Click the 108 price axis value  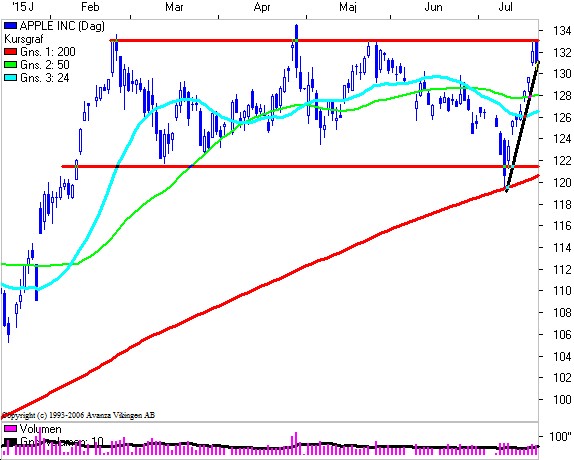click(562, 313)
